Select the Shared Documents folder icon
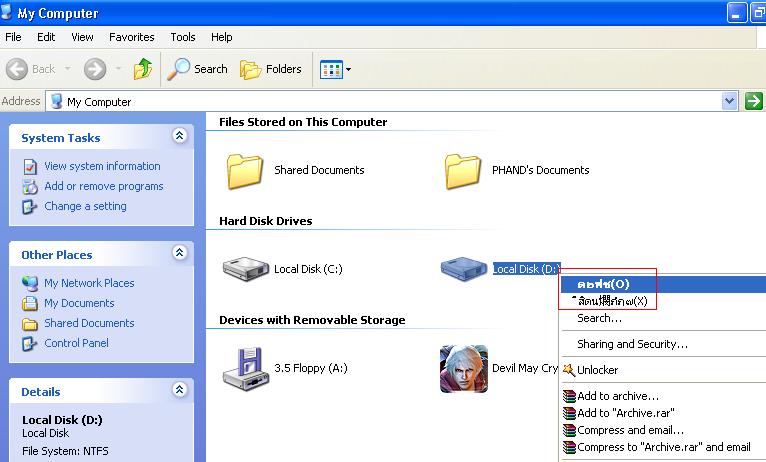The image size is (766, 462). pyautogui.click(x=245, y=170)
